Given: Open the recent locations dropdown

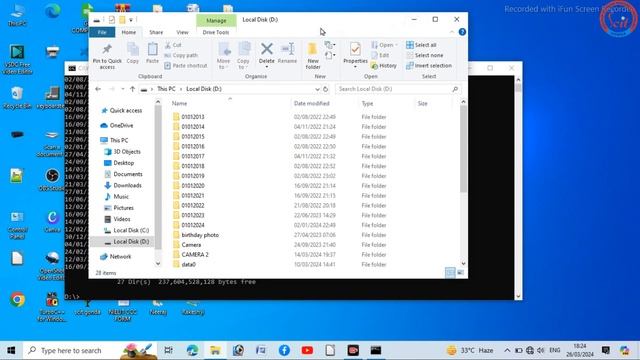Looking at the screenshot, I should pos(122,89).
